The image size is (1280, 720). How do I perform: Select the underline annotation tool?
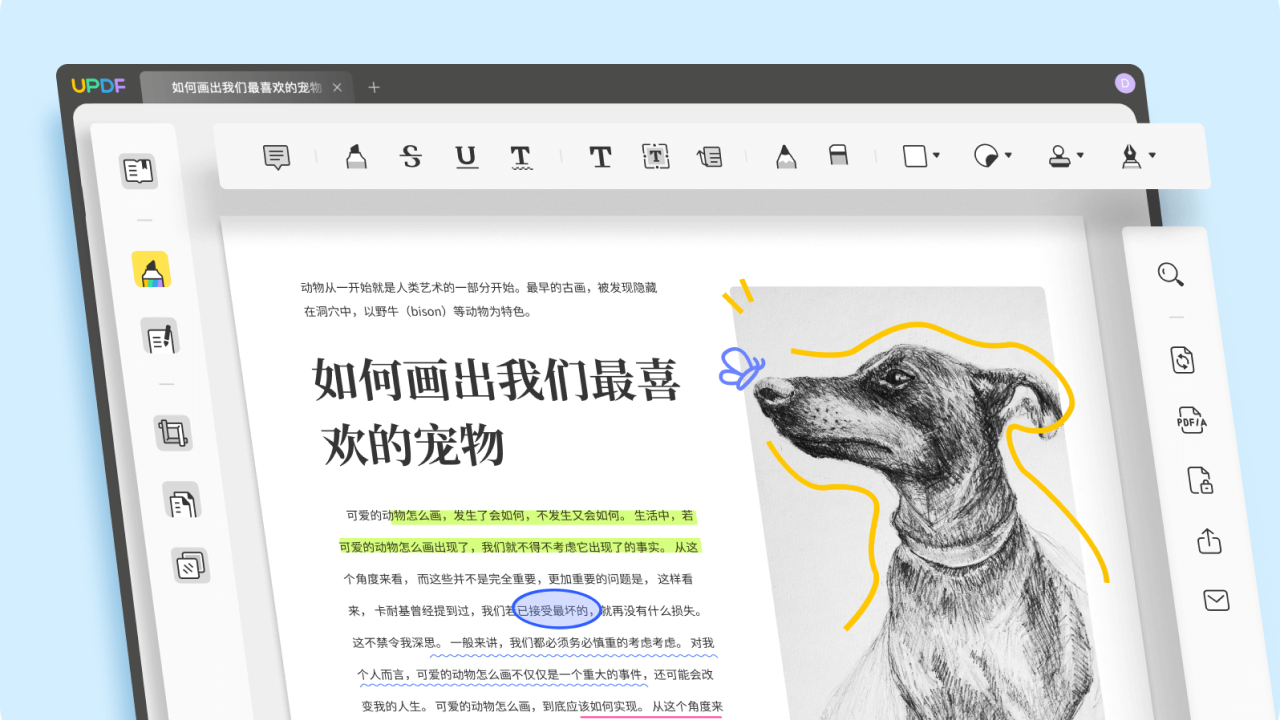(466, 157)
